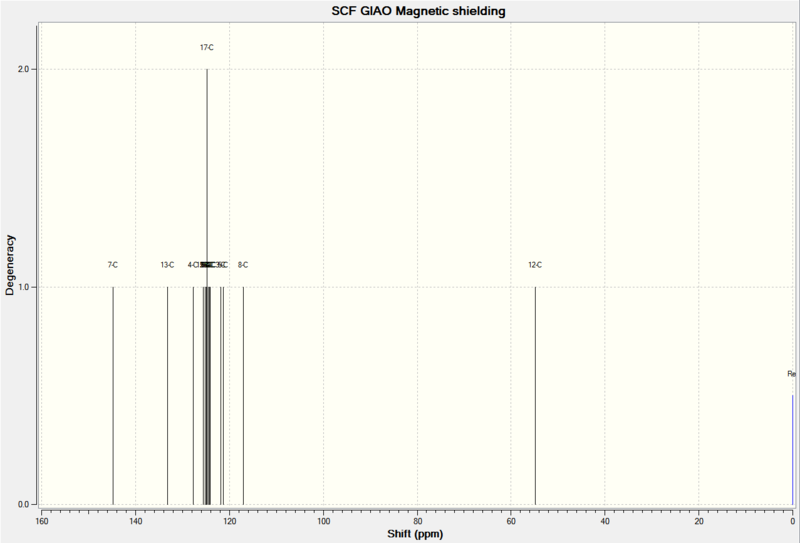Select the 4-C peak label
Screen dimensions: 800x543
coord(192,265)
